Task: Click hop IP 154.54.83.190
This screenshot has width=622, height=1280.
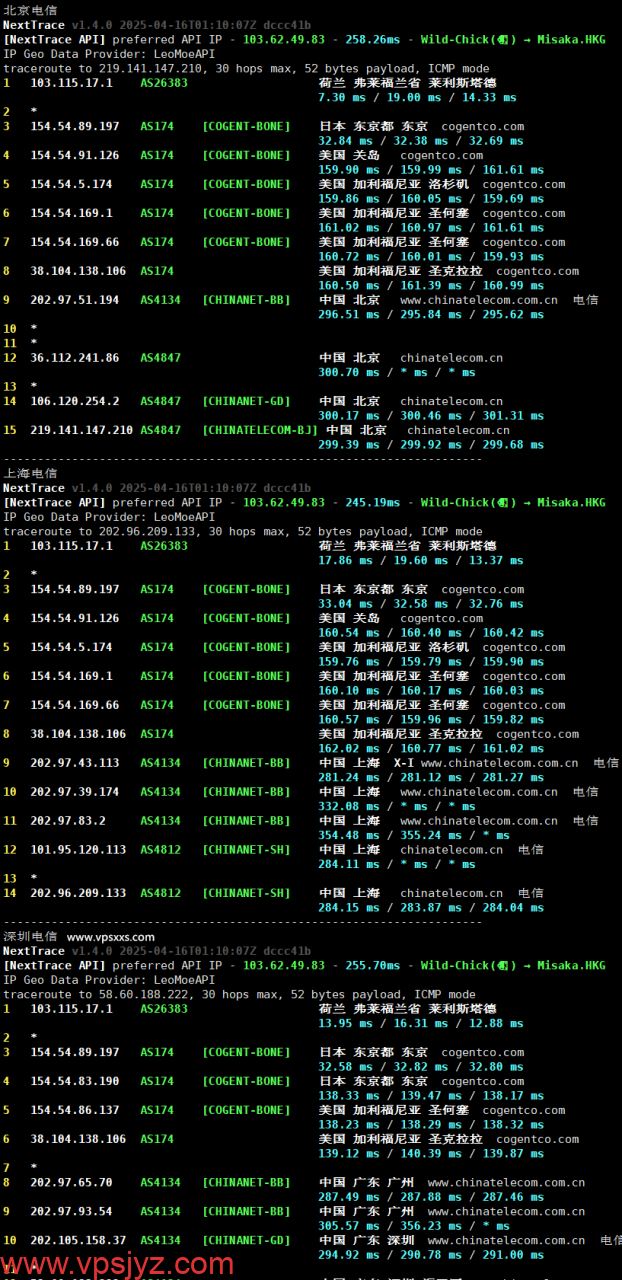Action: pos(74,1081)
